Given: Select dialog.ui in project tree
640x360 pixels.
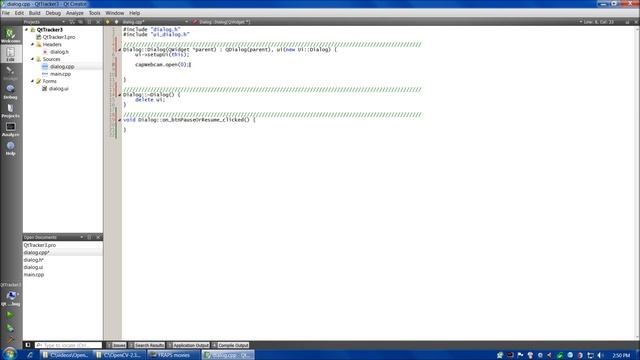Looking at the screenshot, I should click(59, 89).
